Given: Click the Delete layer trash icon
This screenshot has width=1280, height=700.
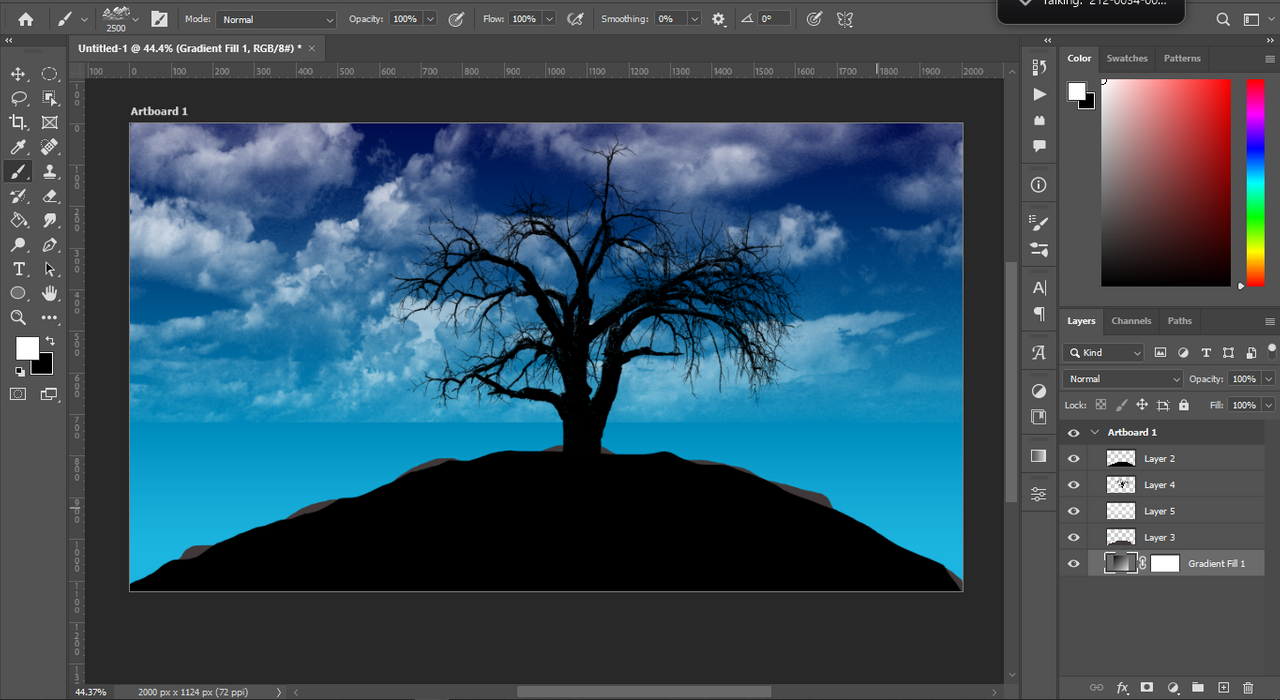Looking at the screenshot, I should pyautogui.click(x=1247, y=688).
